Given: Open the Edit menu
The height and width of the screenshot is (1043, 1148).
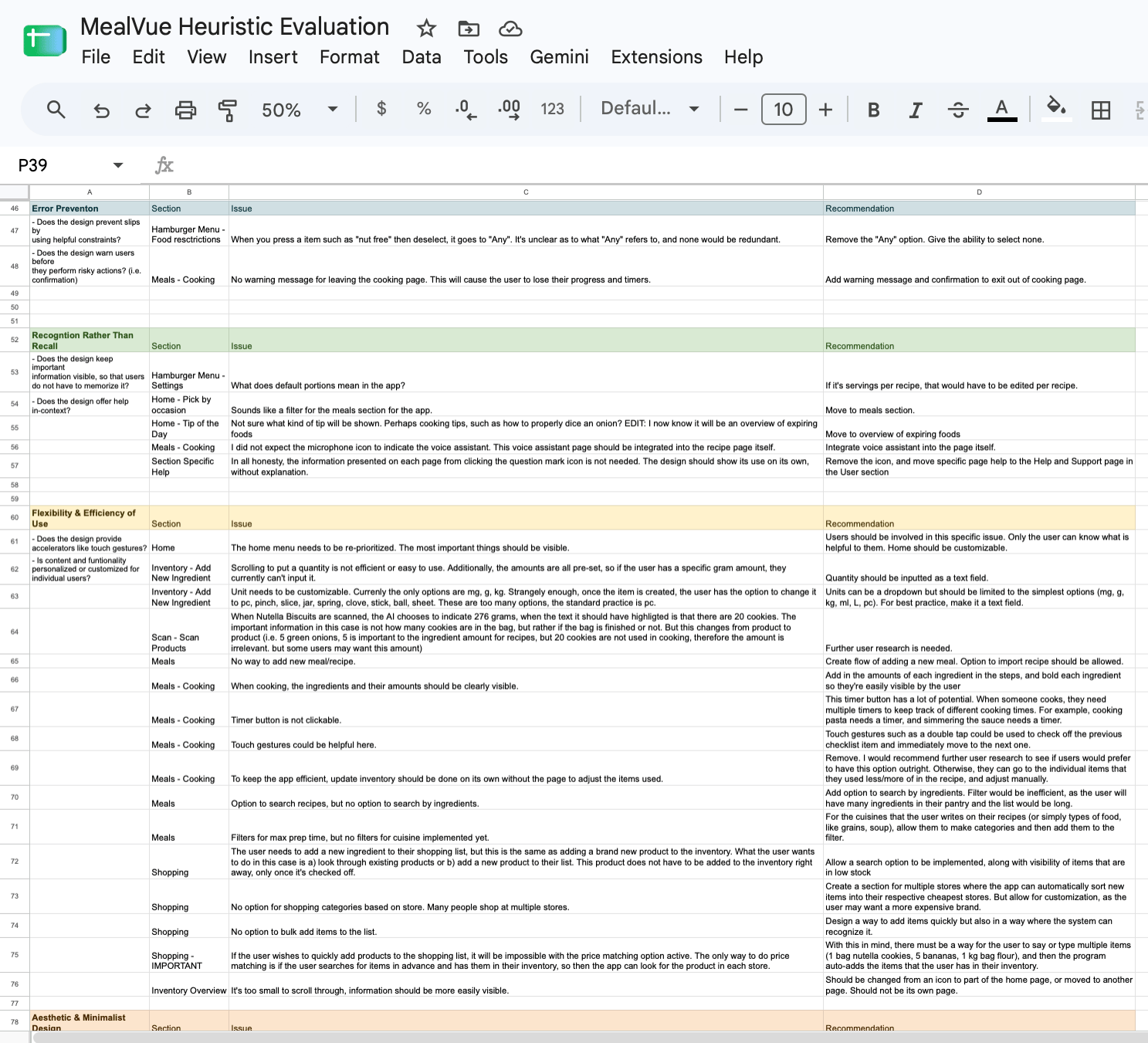Looking at the screenshot, I should [148, 57].
